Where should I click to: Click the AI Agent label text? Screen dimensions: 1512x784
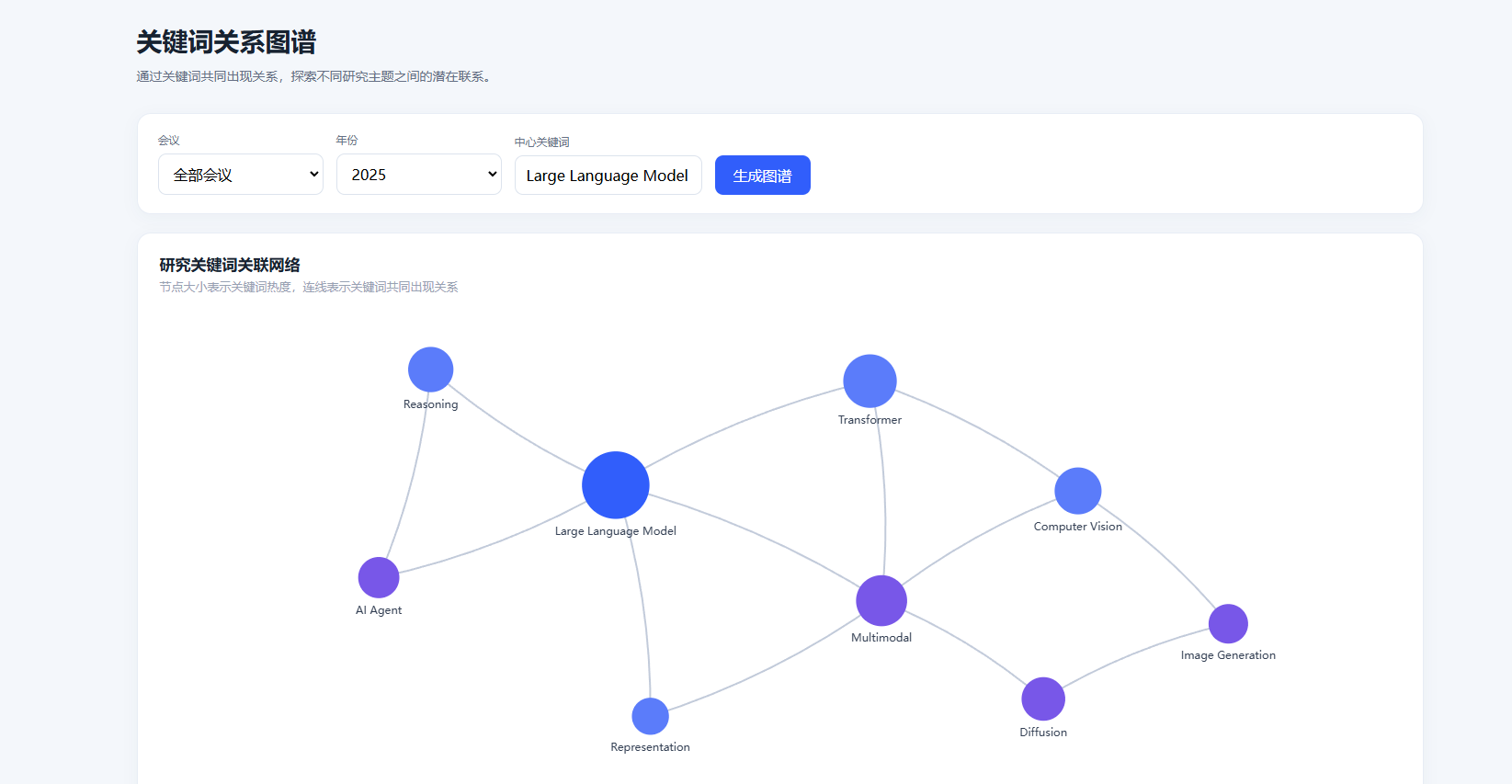(379, 610)
